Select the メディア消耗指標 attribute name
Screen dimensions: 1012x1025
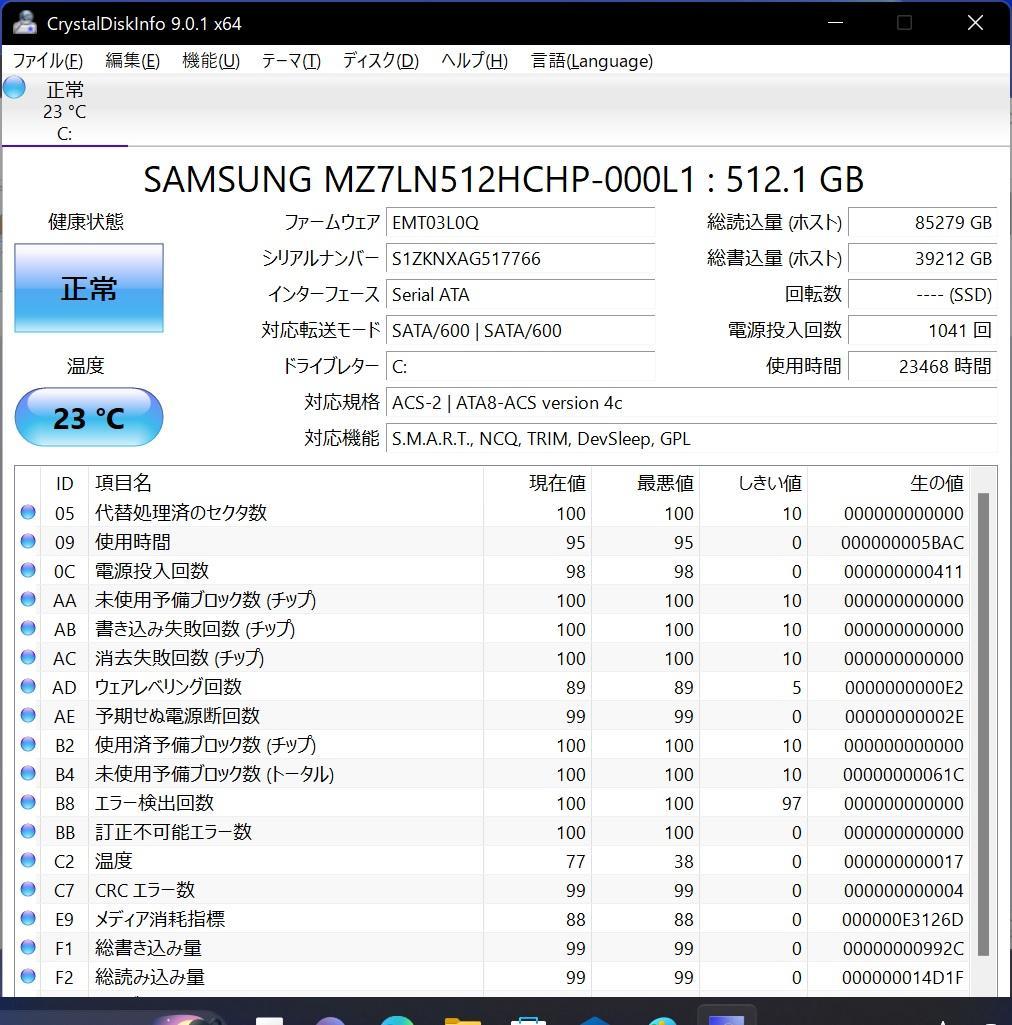(x=160, y=918)
